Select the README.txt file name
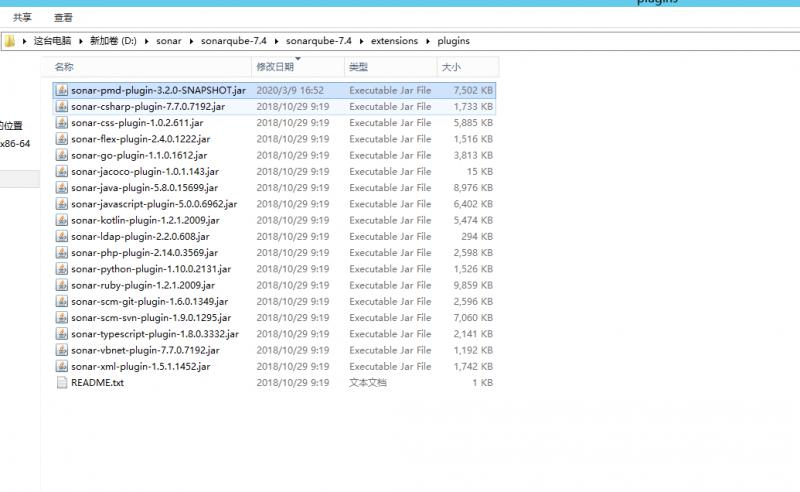 point(97,383)
